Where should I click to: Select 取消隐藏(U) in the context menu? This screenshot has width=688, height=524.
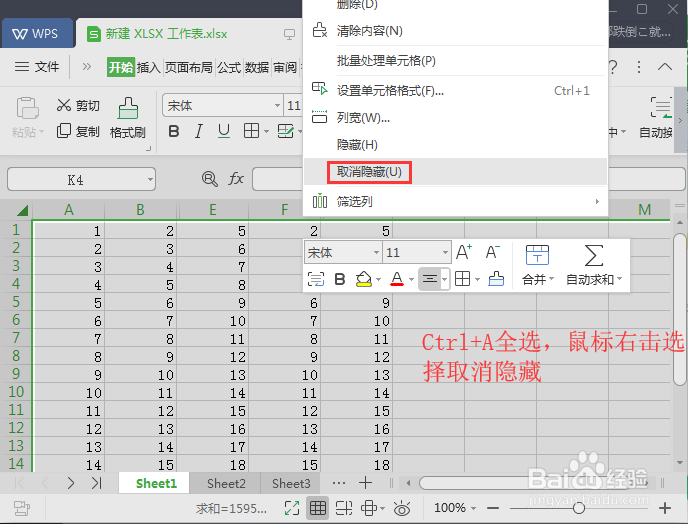coord(369,172)
